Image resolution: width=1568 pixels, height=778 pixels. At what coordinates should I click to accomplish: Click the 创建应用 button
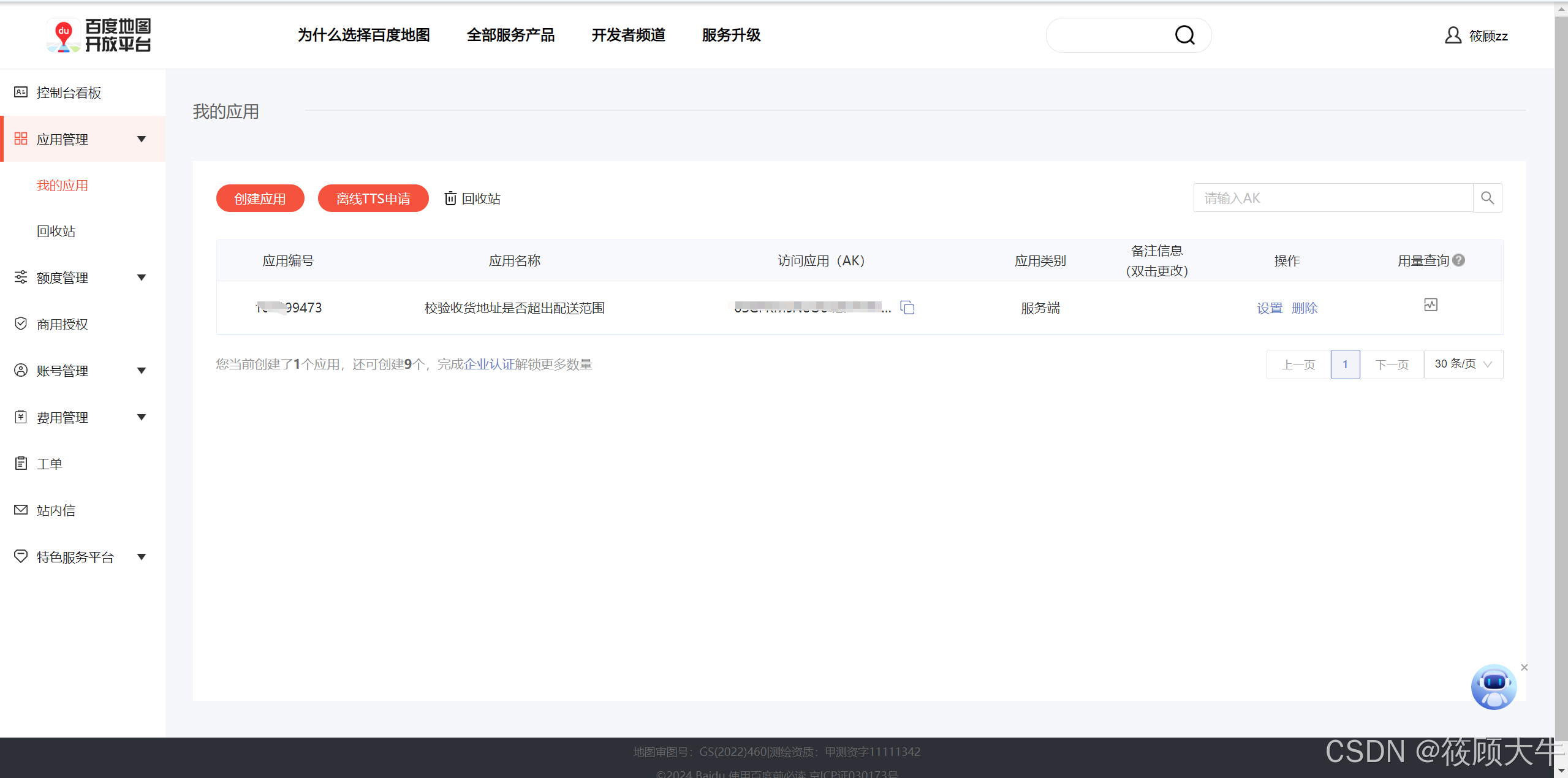tap(260, 198)
